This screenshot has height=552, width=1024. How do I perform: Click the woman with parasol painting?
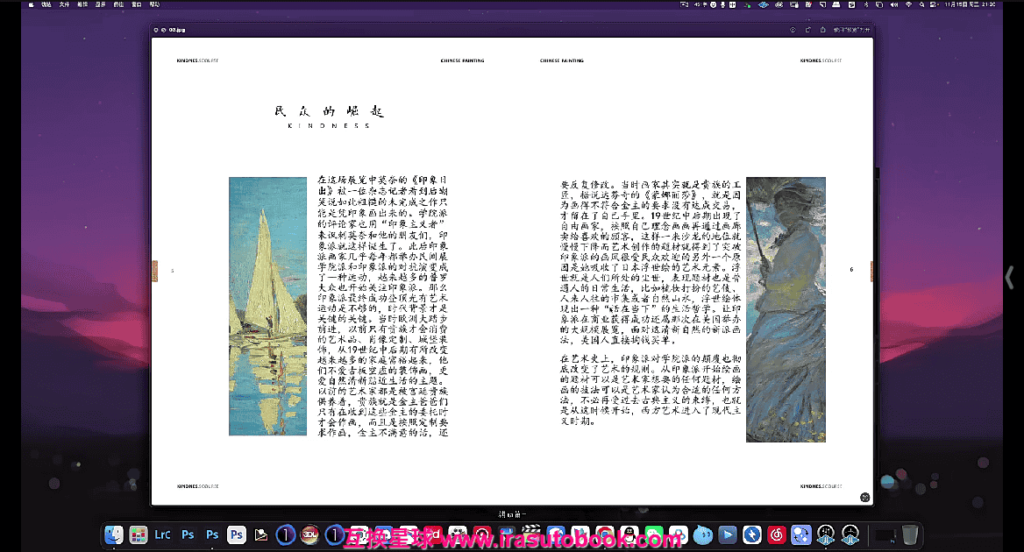click(786, 310)
